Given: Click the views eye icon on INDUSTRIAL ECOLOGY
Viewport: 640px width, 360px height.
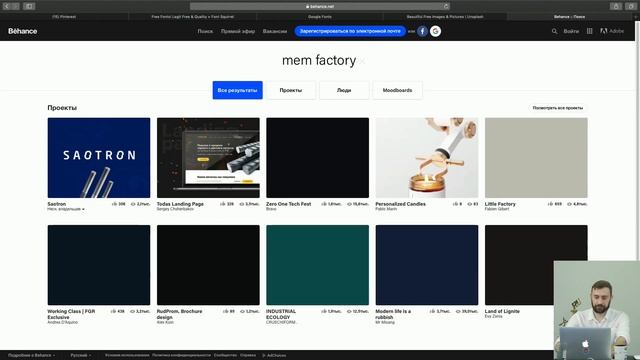Looking at the screenshot, I should 349,311.
